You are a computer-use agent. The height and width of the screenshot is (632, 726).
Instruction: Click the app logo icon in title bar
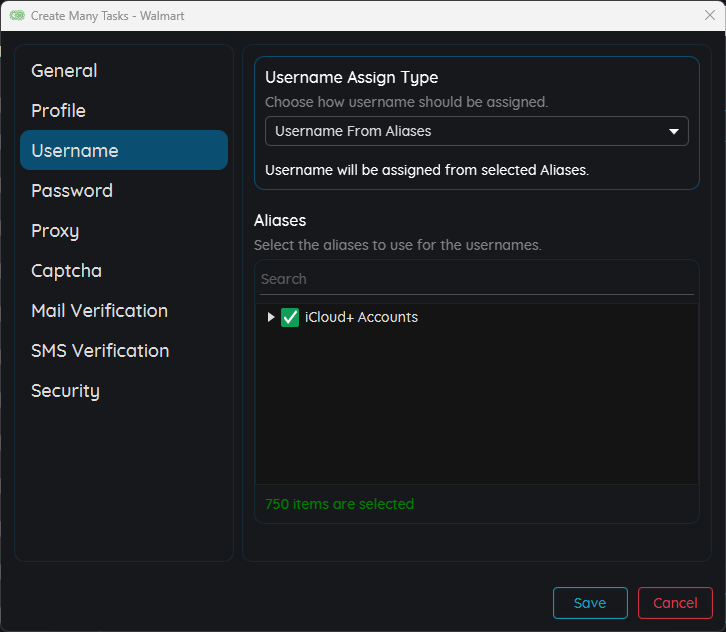tap(17, 16)
